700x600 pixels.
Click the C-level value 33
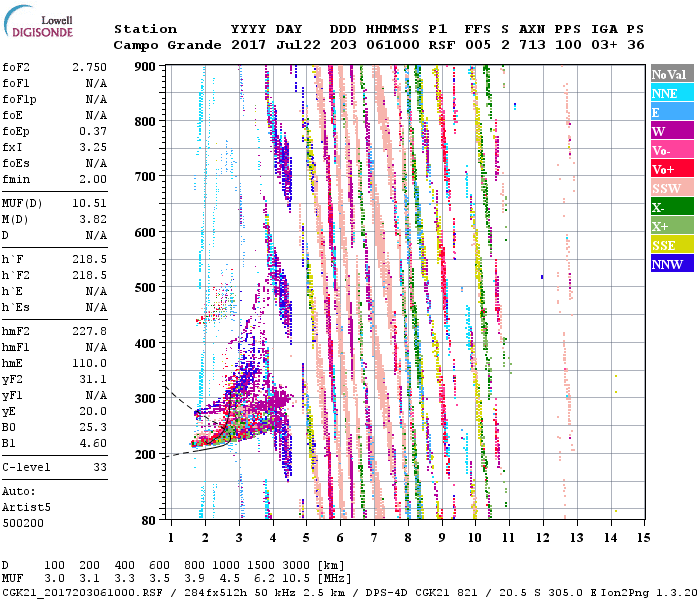tap(100, 467)
